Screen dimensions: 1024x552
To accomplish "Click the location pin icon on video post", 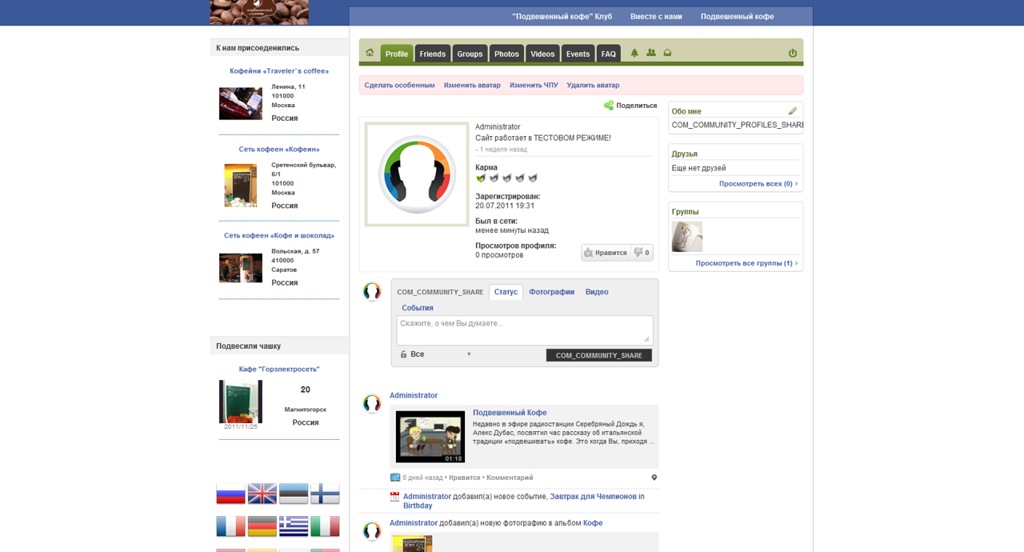I will (654, 478).
